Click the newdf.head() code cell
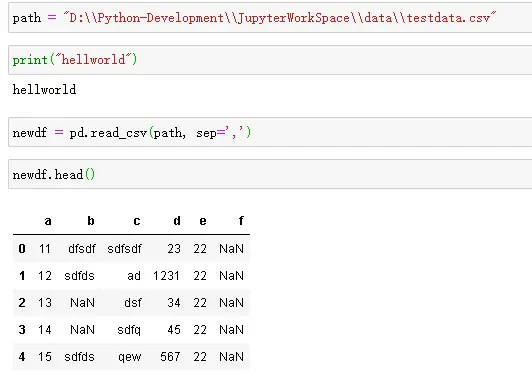Screen dimensions: 532x371 270,174
